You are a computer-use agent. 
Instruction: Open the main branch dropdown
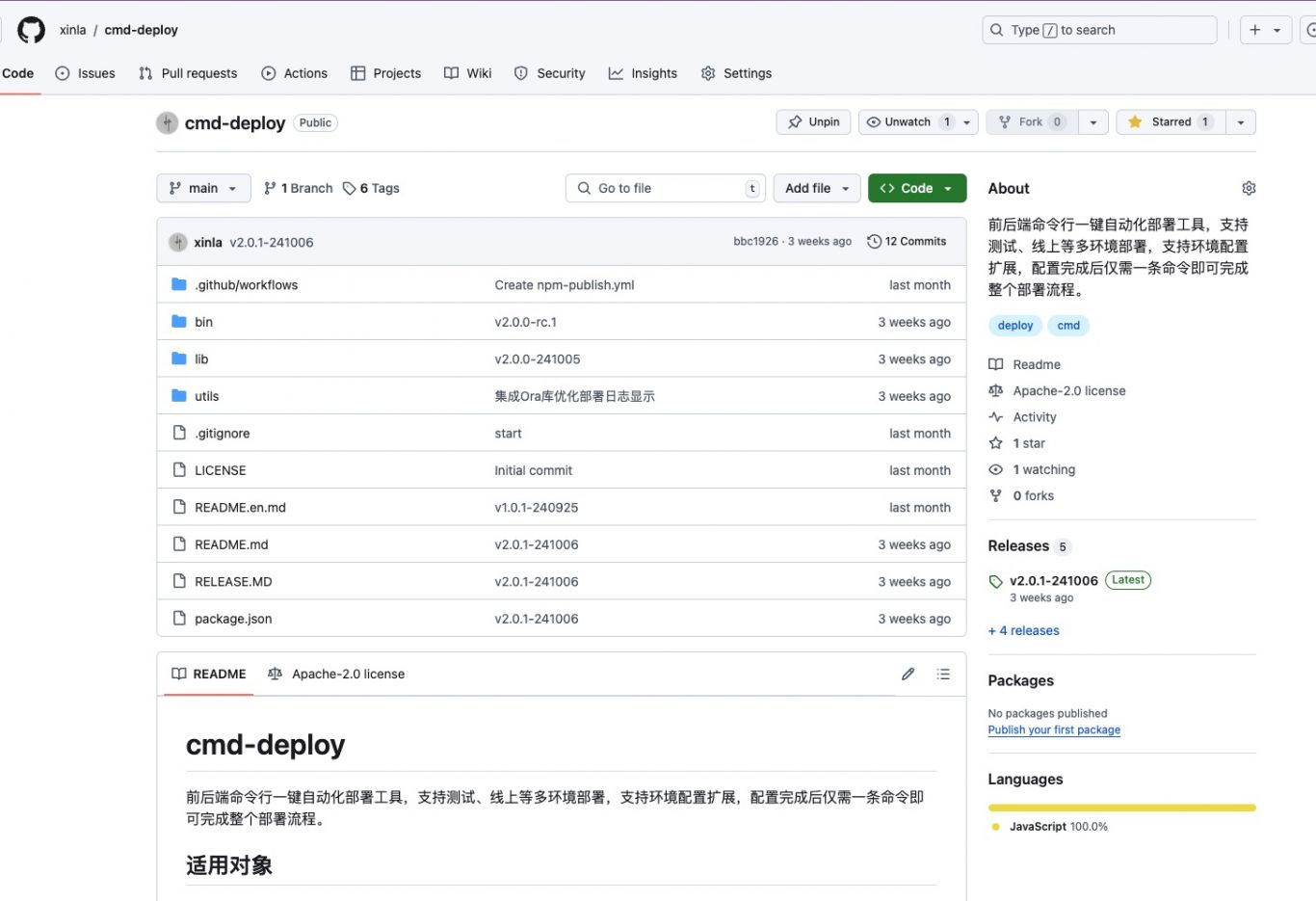click(x=203, y=188)
